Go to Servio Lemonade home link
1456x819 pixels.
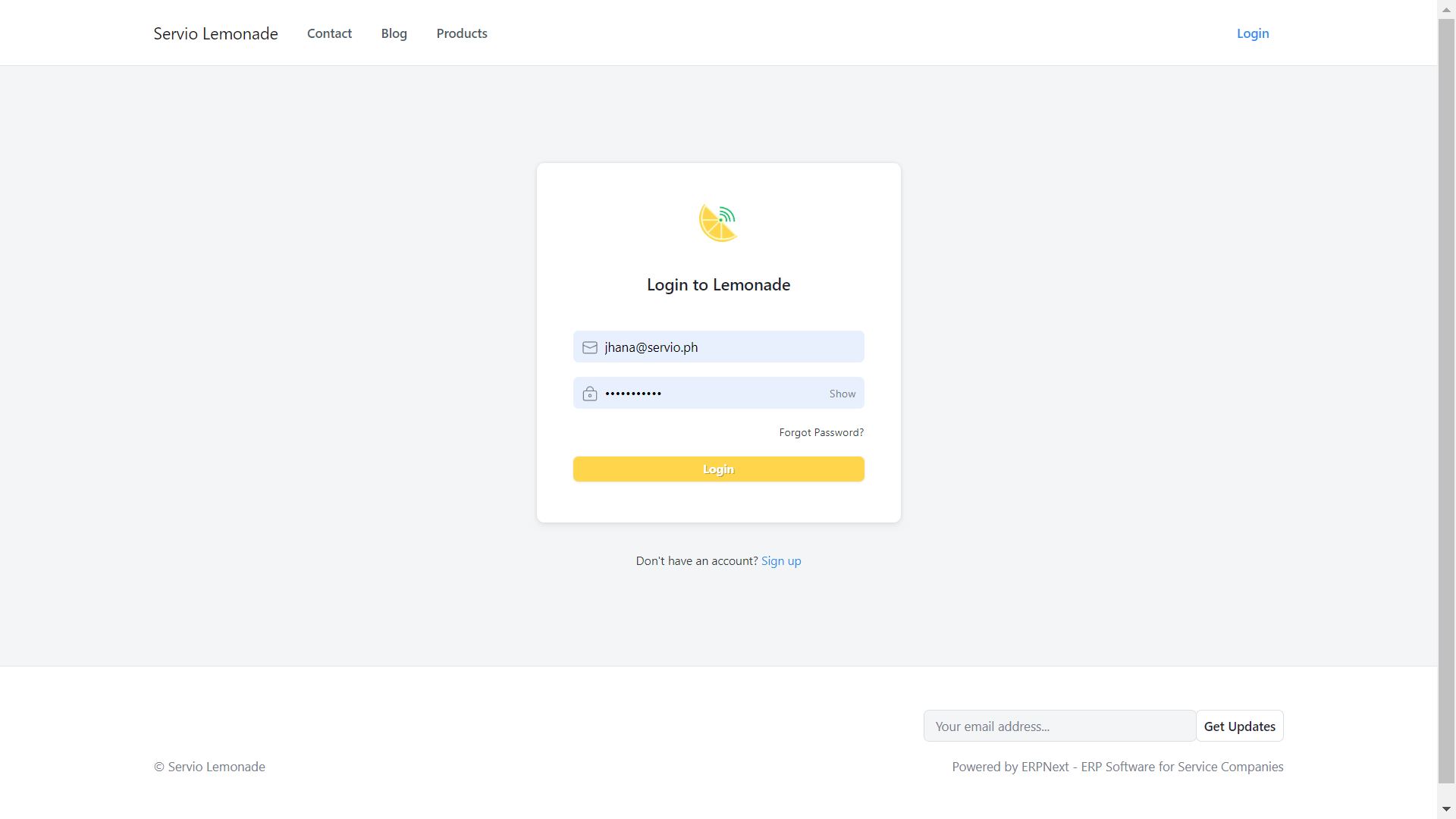click(215, 33)
